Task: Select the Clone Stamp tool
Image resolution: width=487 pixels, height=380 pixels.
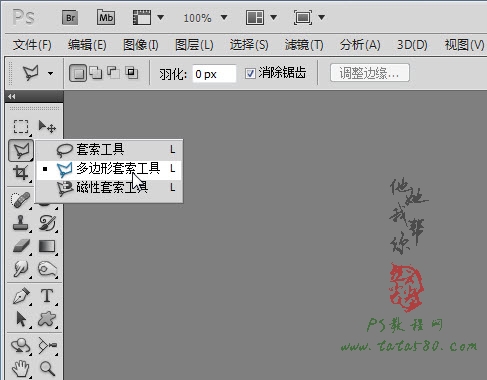Action: click(21, 223)
